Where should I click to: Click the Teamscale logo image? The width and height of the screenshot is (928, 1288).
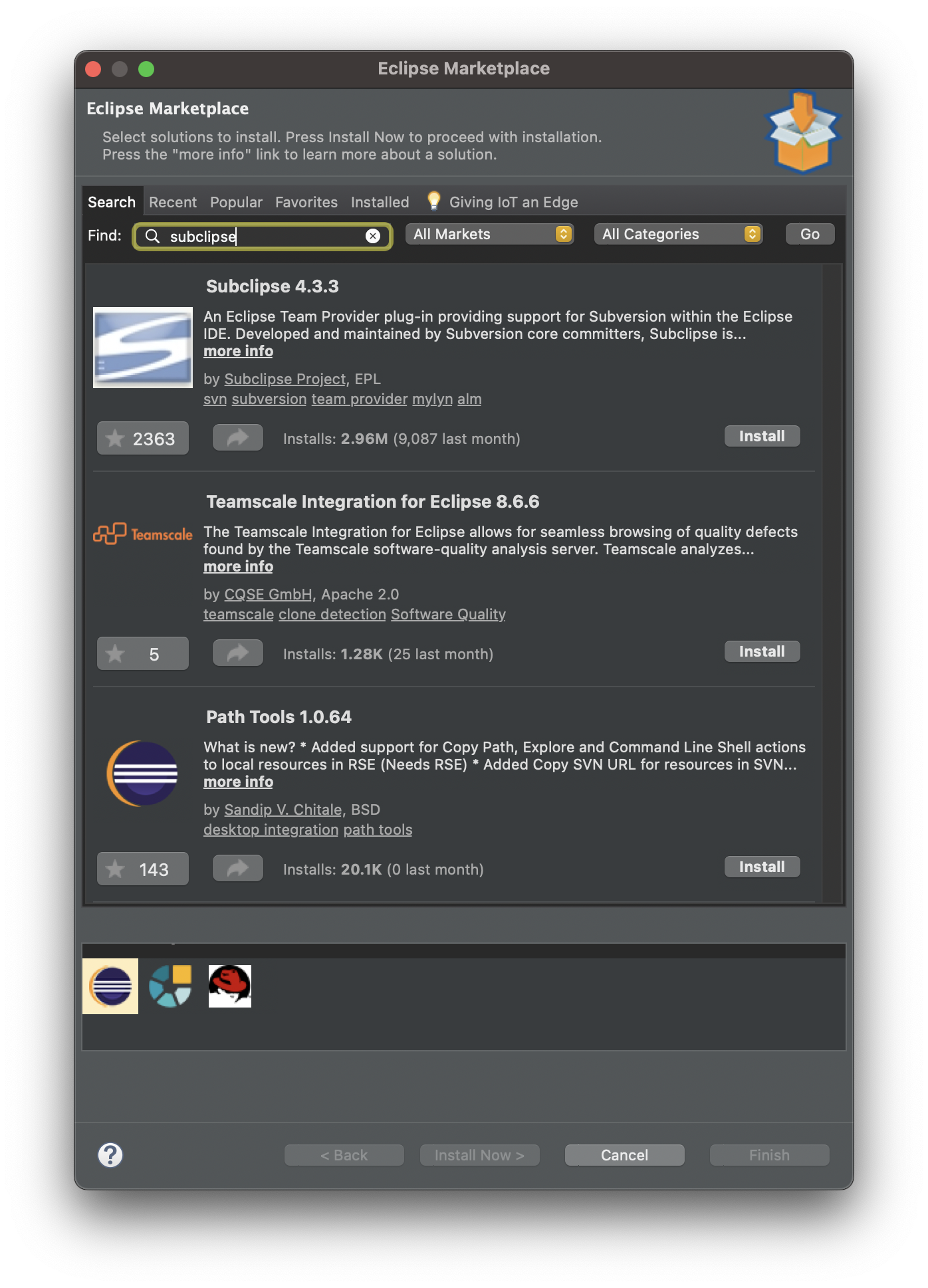point(143,534)
